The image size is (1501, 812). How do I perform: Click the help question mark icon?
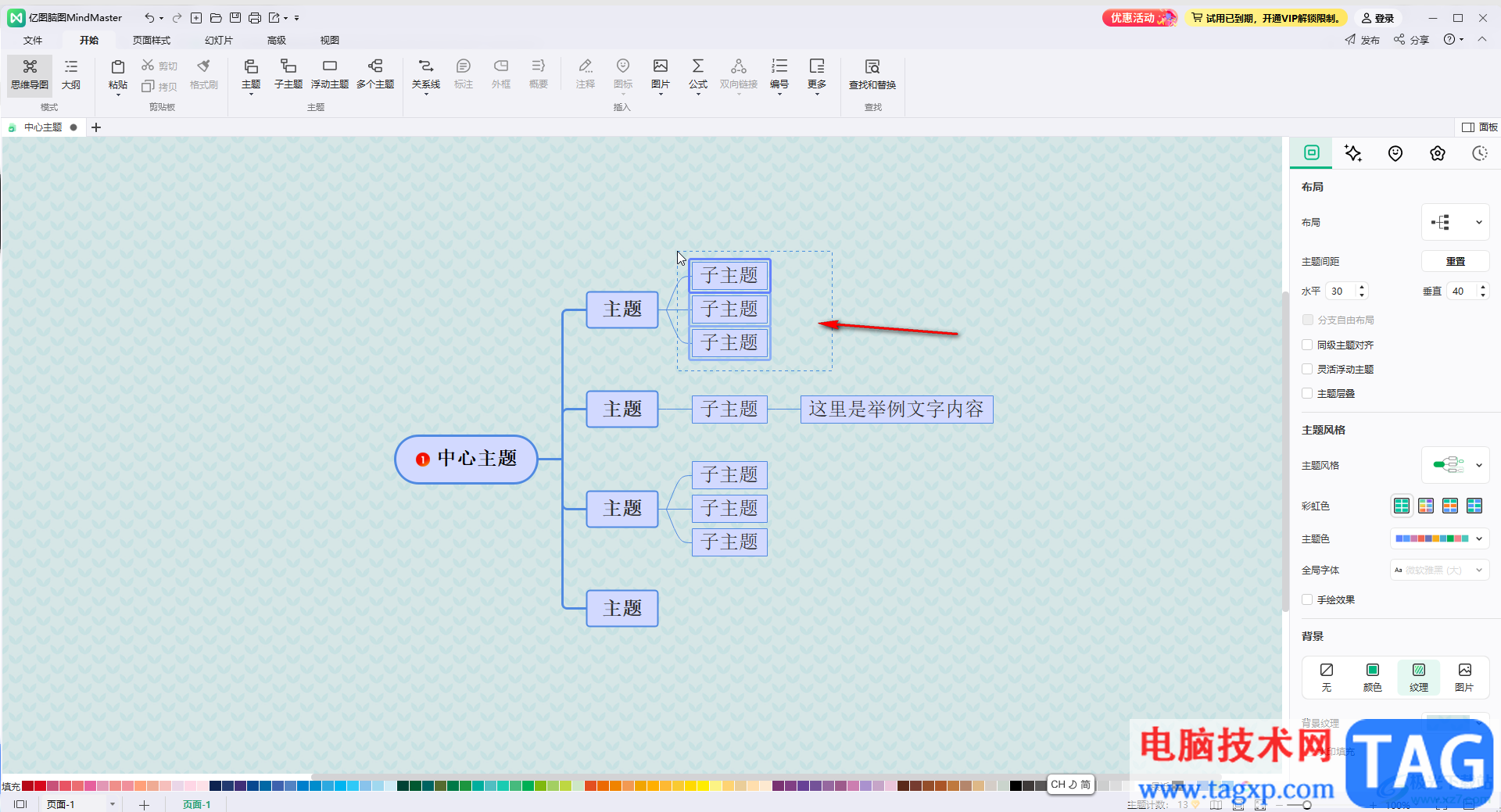click(1449, 39)
